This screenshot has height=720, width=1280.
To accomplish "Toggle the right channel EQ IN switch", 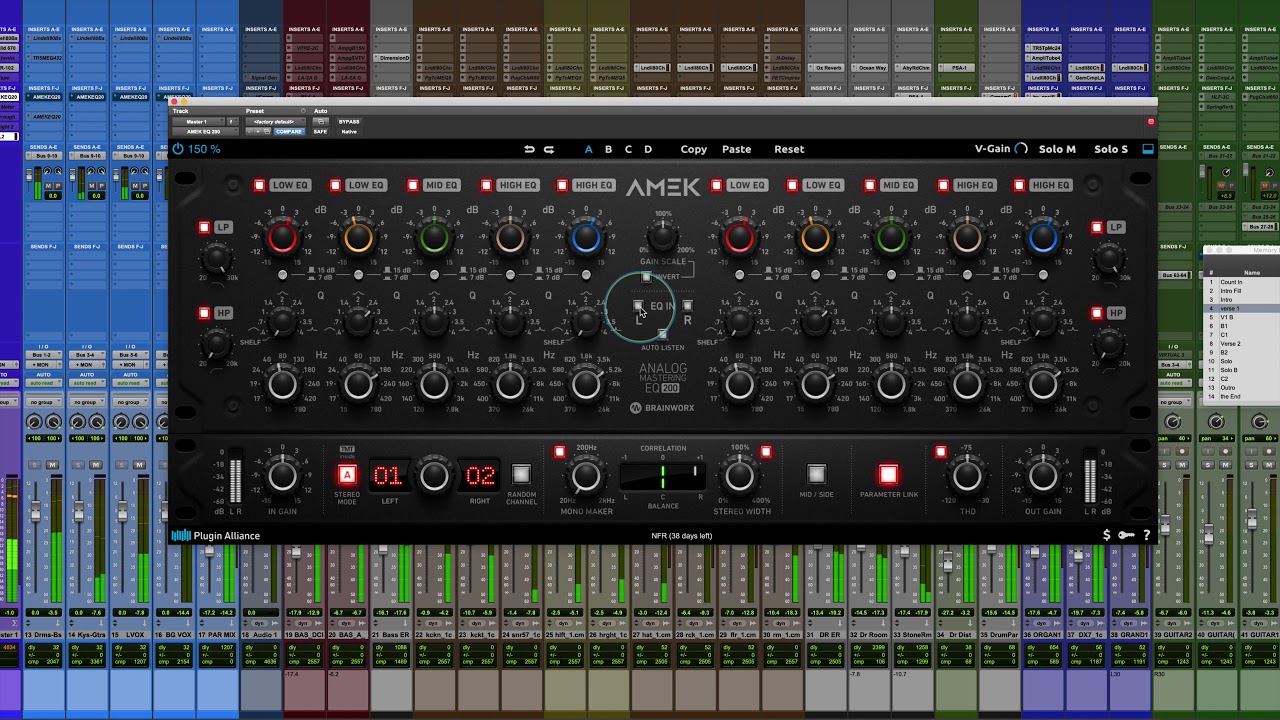I will 687,306.
